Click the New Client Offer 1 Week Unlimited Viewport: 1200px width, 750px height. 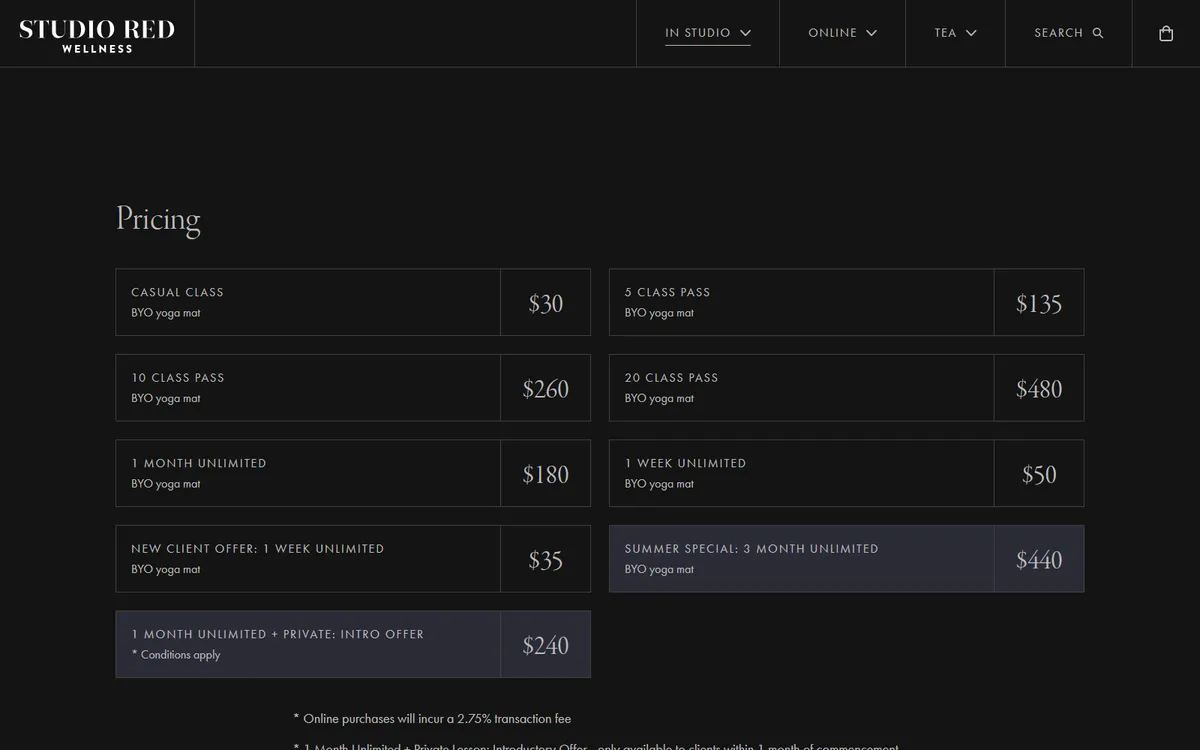(353, 558)
